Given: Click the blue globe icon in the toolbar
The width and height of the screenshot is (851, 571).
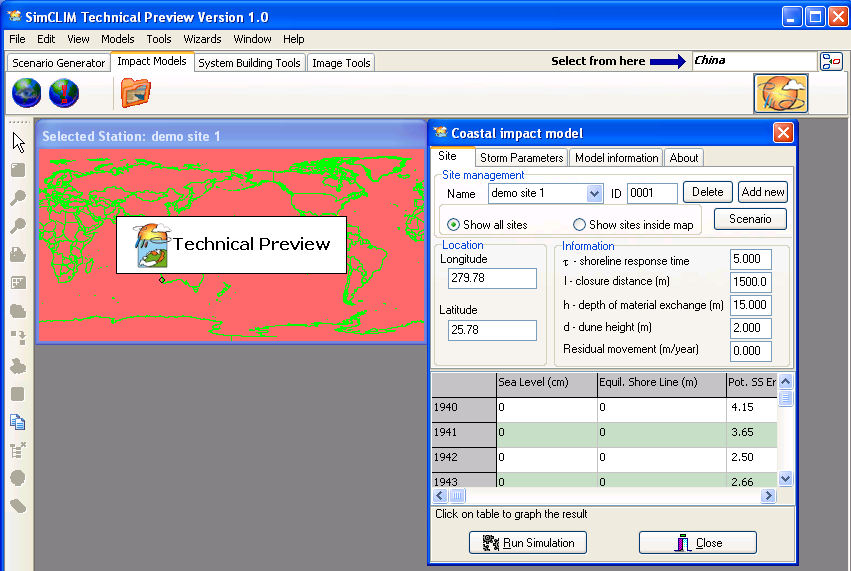Looking at the screenshot, I should click(26, 93).
